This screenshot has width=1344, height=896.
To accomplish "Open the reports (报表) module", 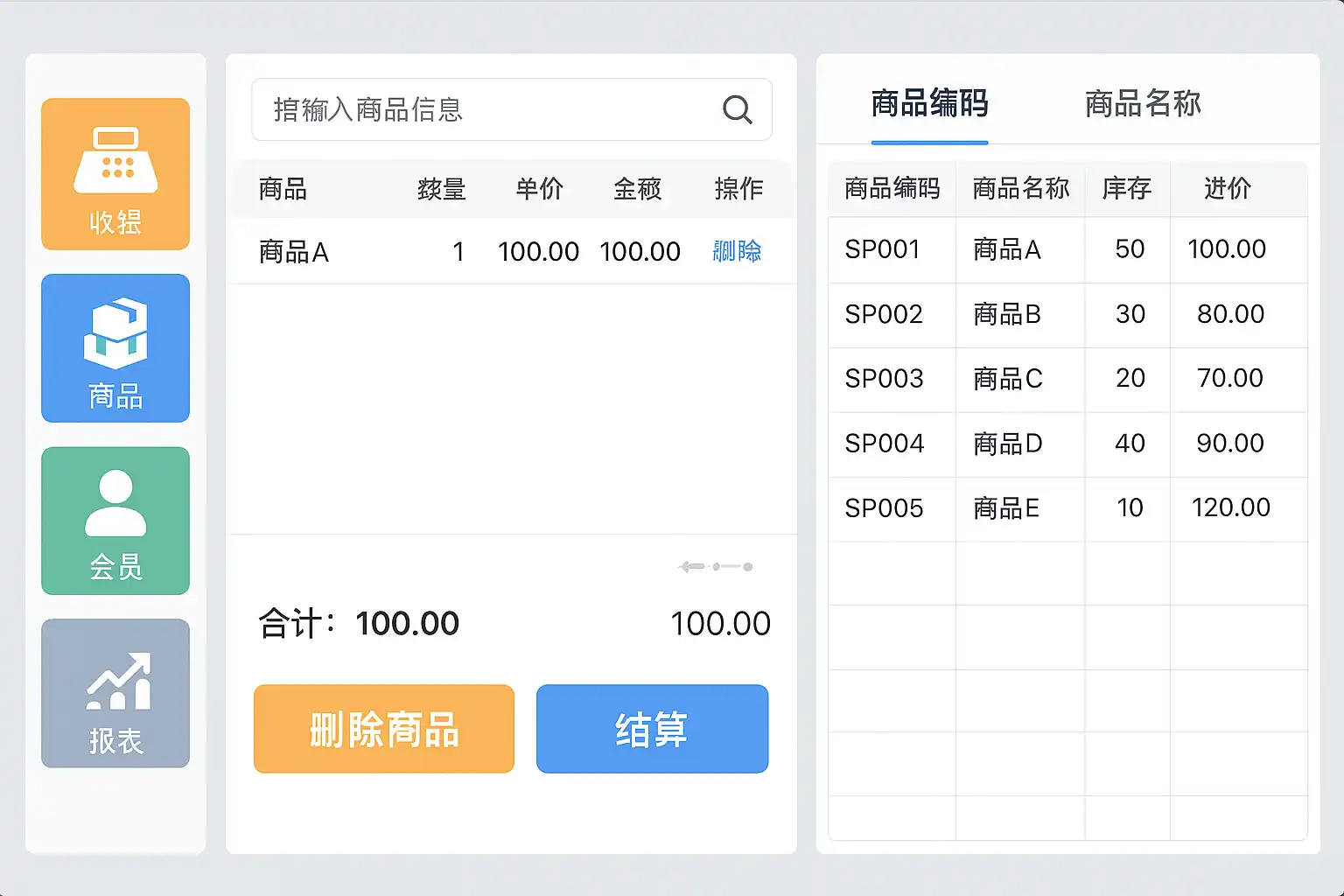I will (x=115, y=693).
